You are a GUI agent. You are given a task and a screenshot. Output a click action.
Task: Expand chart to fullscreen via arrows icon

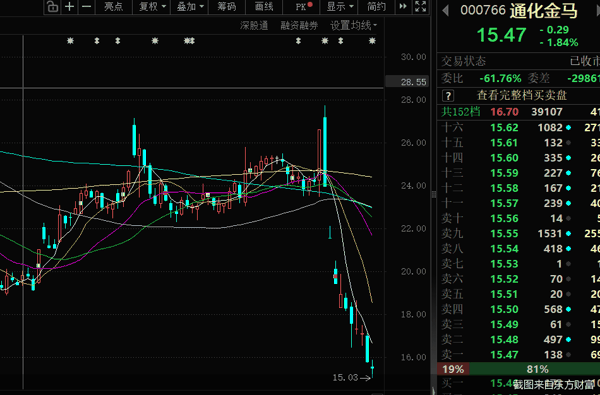click(x=421, y=7)
